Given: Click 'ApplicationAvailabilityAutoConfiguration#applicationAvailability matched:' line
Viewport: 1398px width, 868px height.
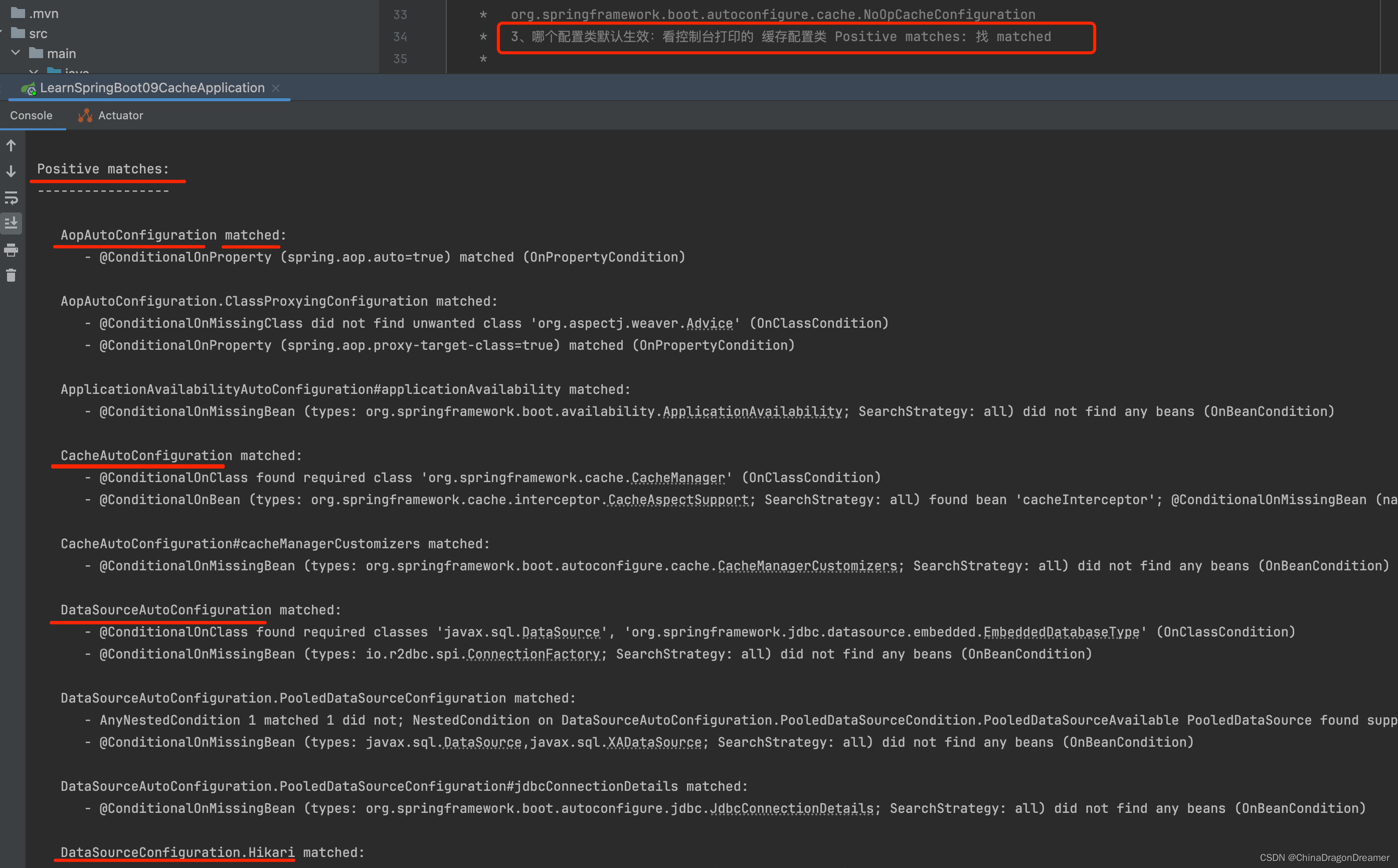Looking at the screenshot, I should click(x=346, y=389).
